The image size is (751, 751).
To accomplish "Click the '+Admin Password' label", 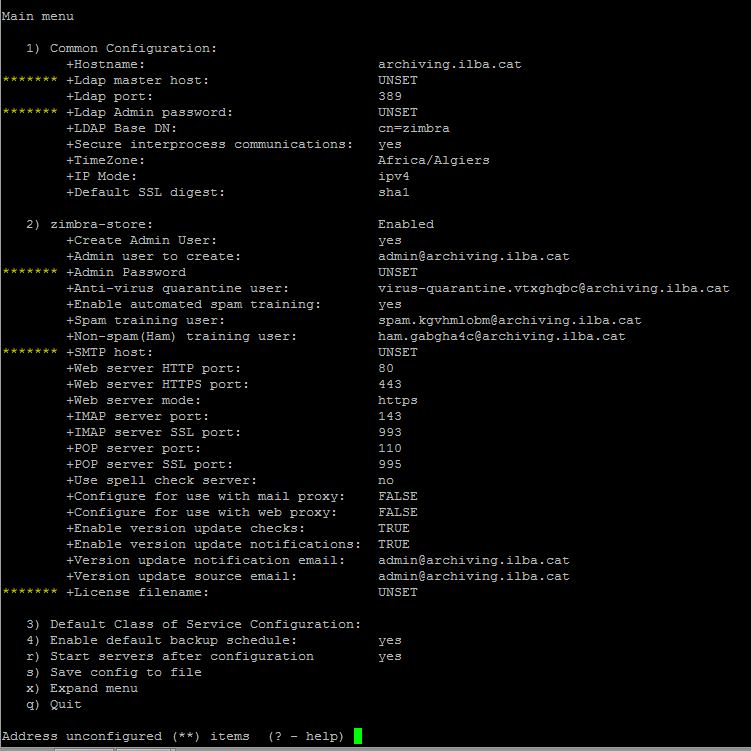I will (x=125, y=272).
